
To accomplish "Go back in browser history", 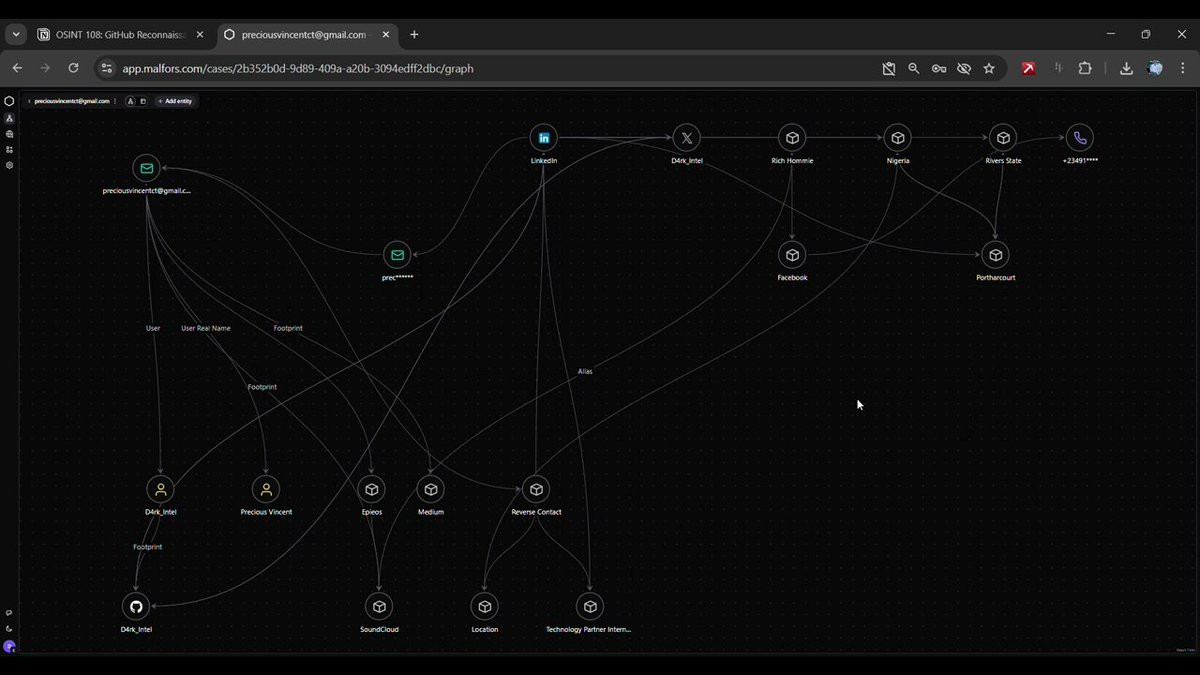I will point(17,68).
